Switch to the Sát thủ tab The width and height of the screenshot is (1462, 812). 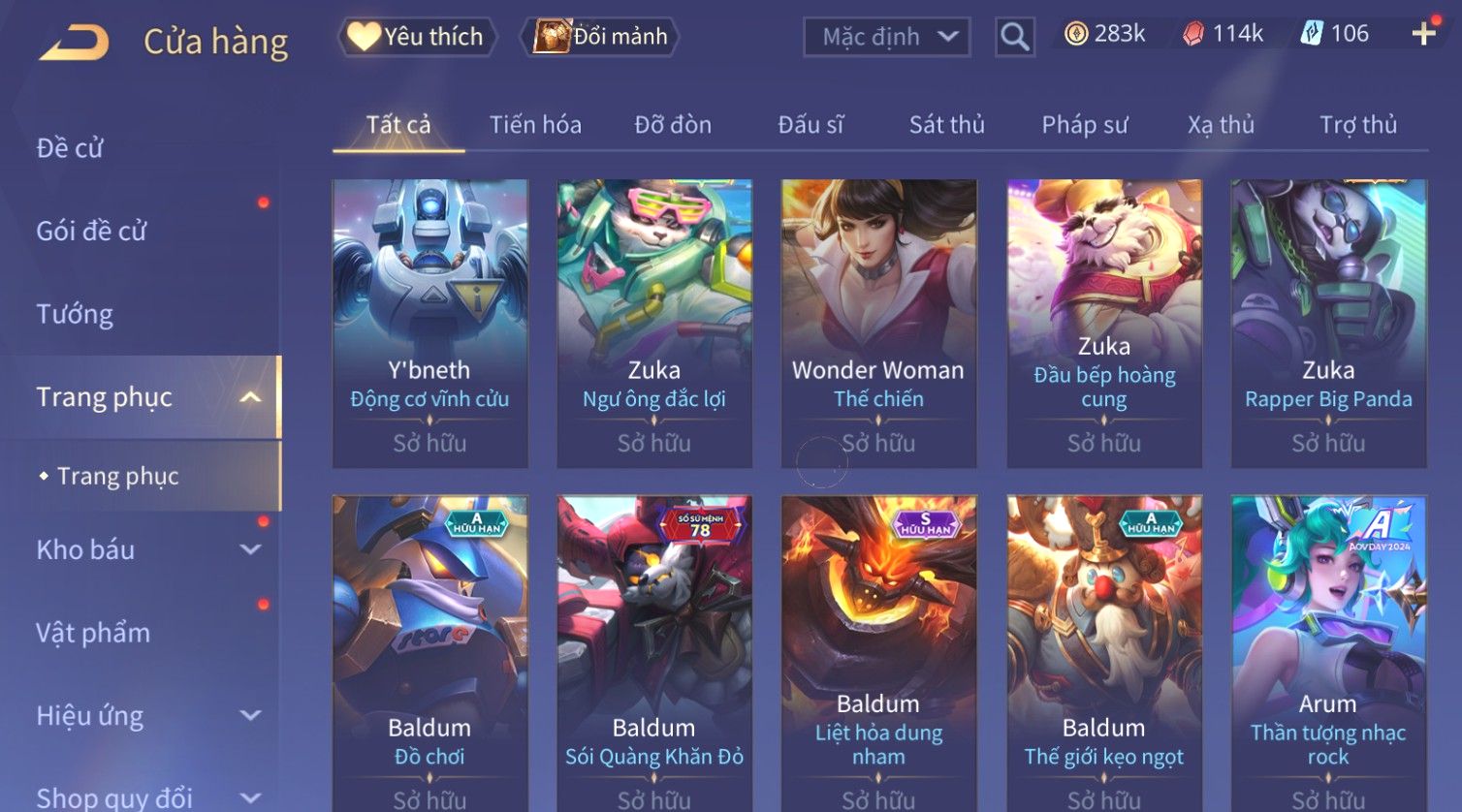coord(946,124)
